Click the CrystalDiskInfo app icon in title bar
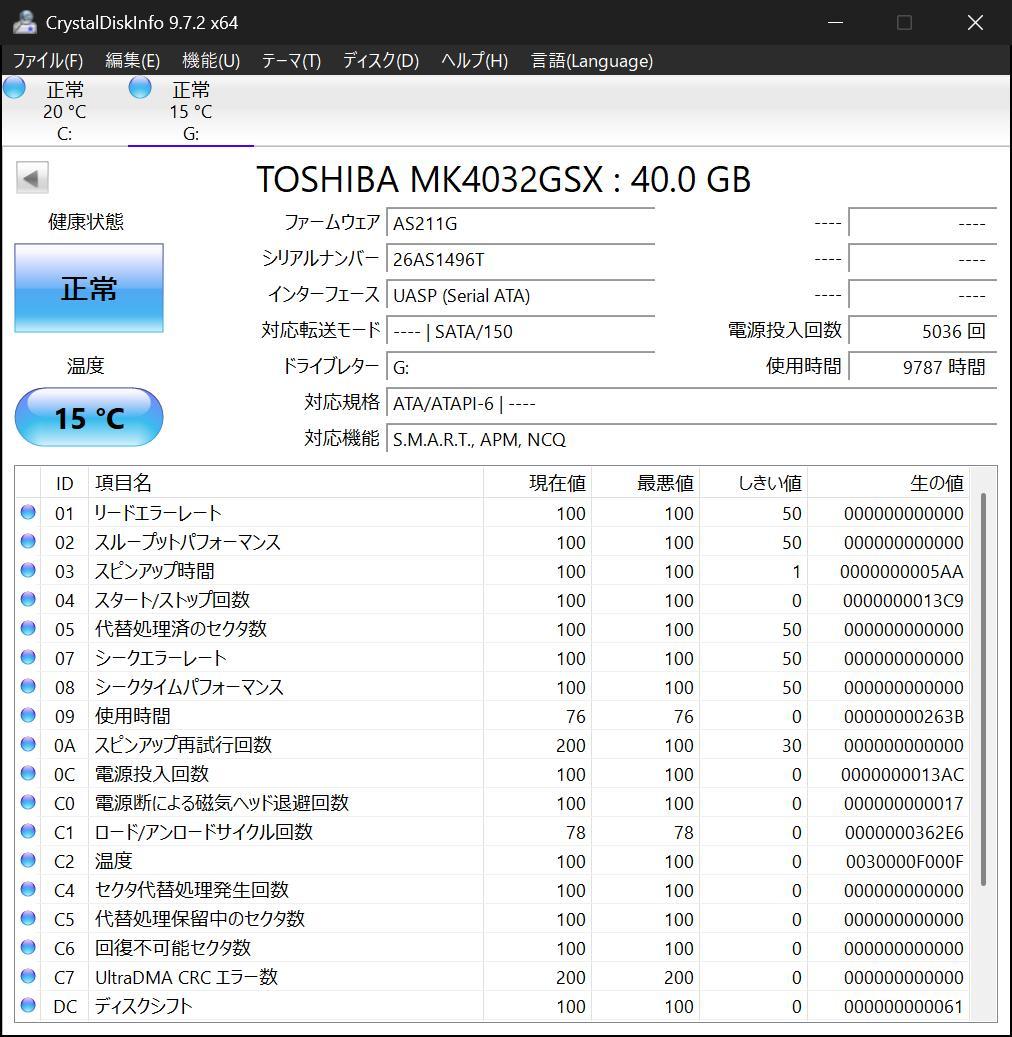The width and height of the screenshot is (1012, 1037). pyautogui.click(x=24, y=22)
